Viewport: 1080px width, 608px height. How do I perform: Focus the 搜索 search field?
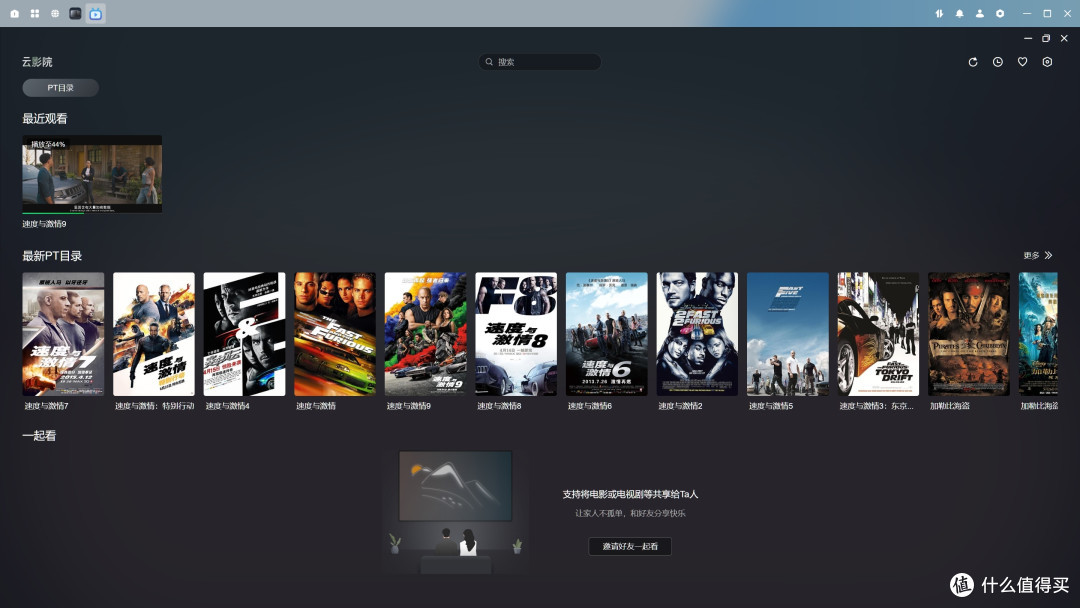pyautogui.click(x=540, y=62)
